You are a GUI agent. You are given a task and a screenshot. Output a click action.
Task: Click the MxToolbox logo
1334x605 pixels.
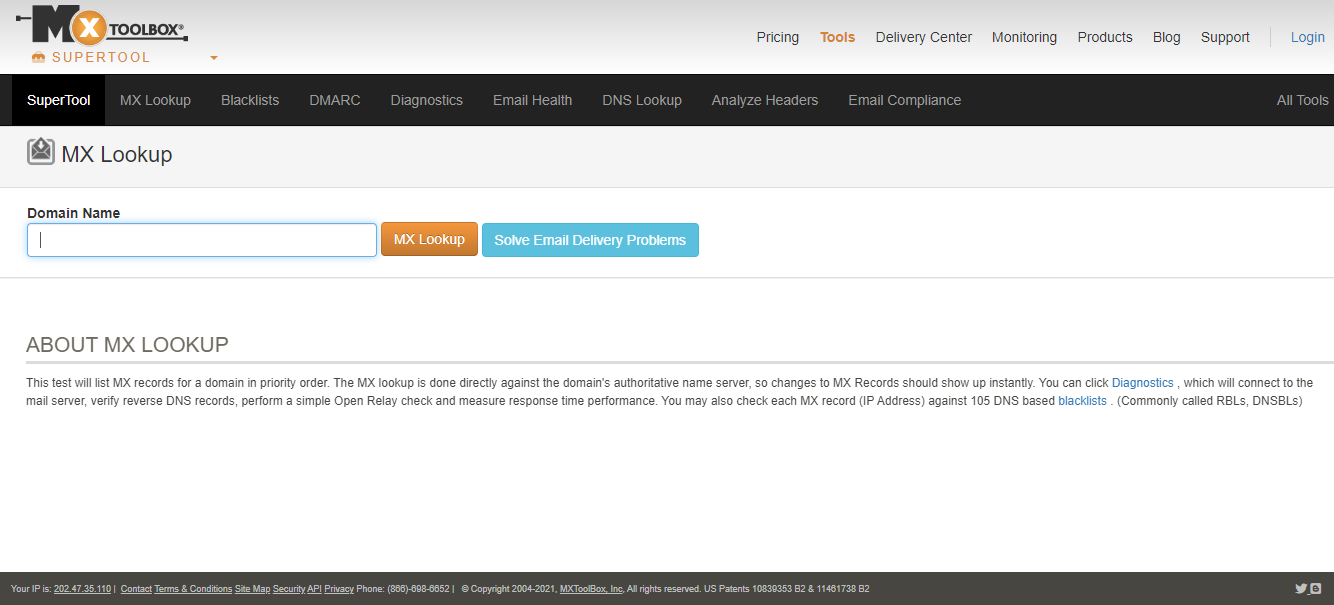click(101, 25)
